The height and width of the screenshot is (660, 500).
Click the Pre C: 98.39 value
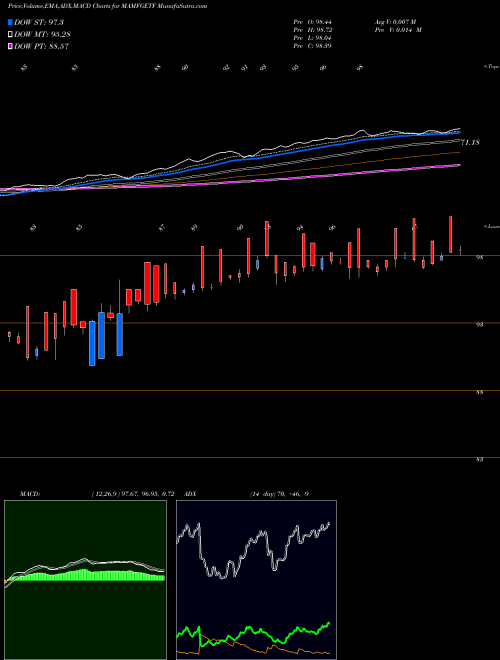(312, 46)
